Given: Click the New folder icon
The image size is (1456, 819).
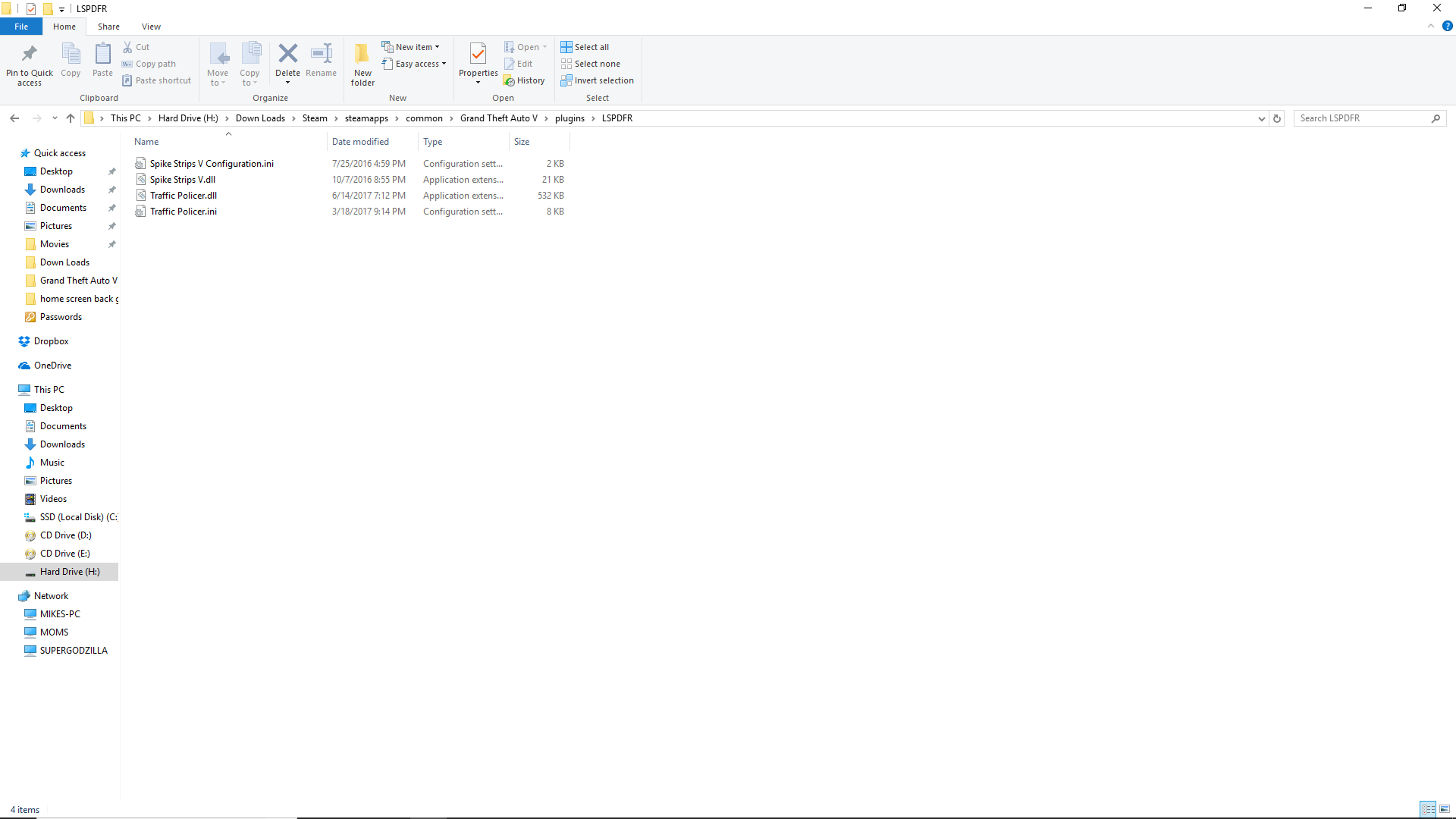Looking at the screenshot, I should [362, 54].
